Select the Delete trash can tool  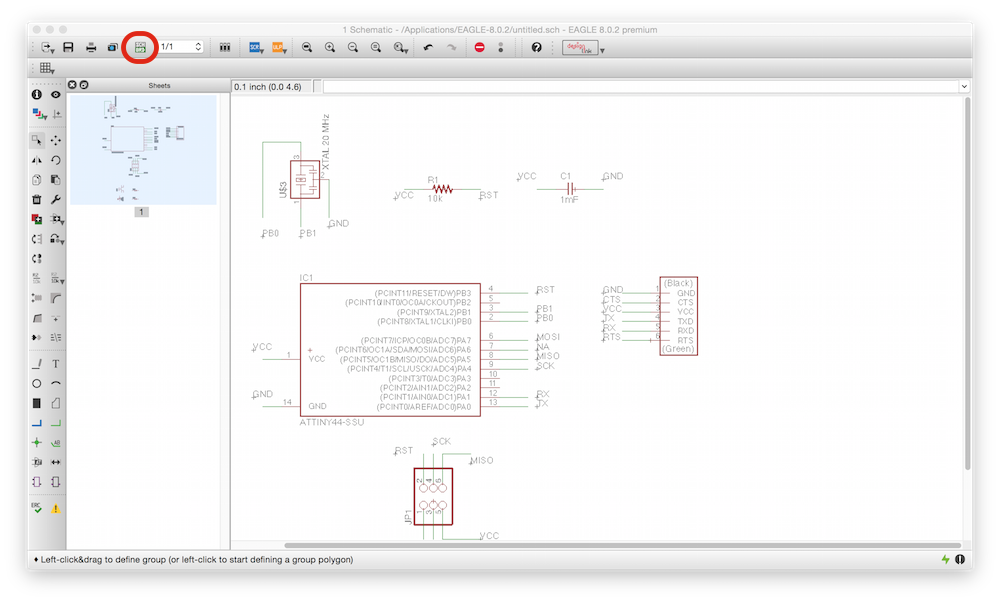tap(37, 200)
